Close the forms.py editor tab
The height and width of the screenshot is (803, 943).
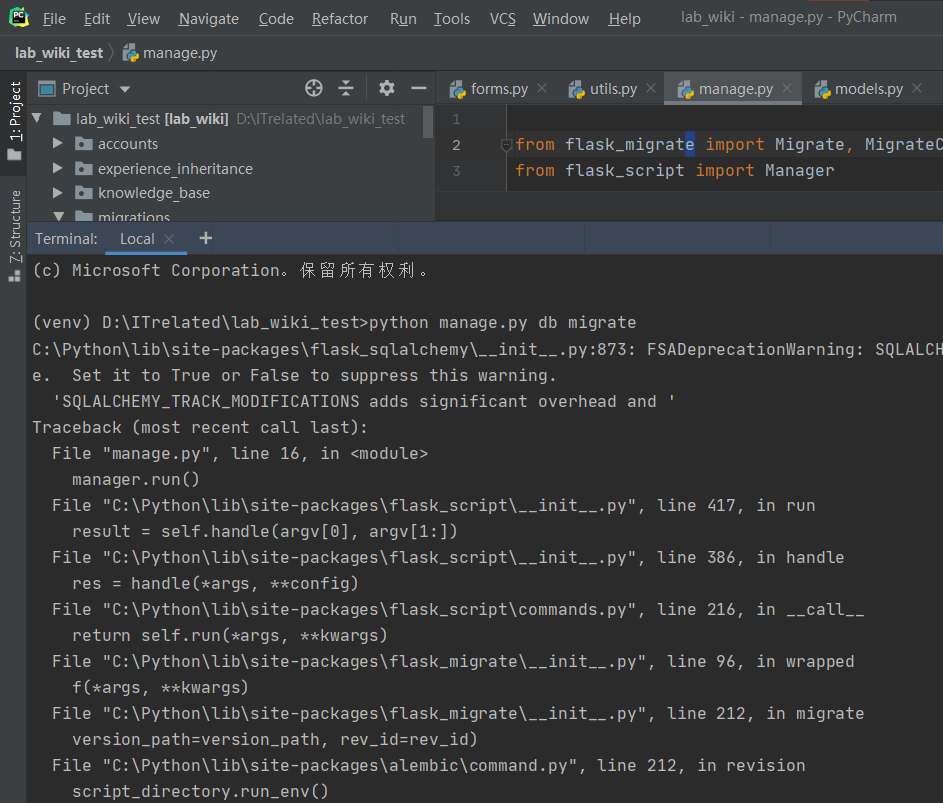click(542, 89)
